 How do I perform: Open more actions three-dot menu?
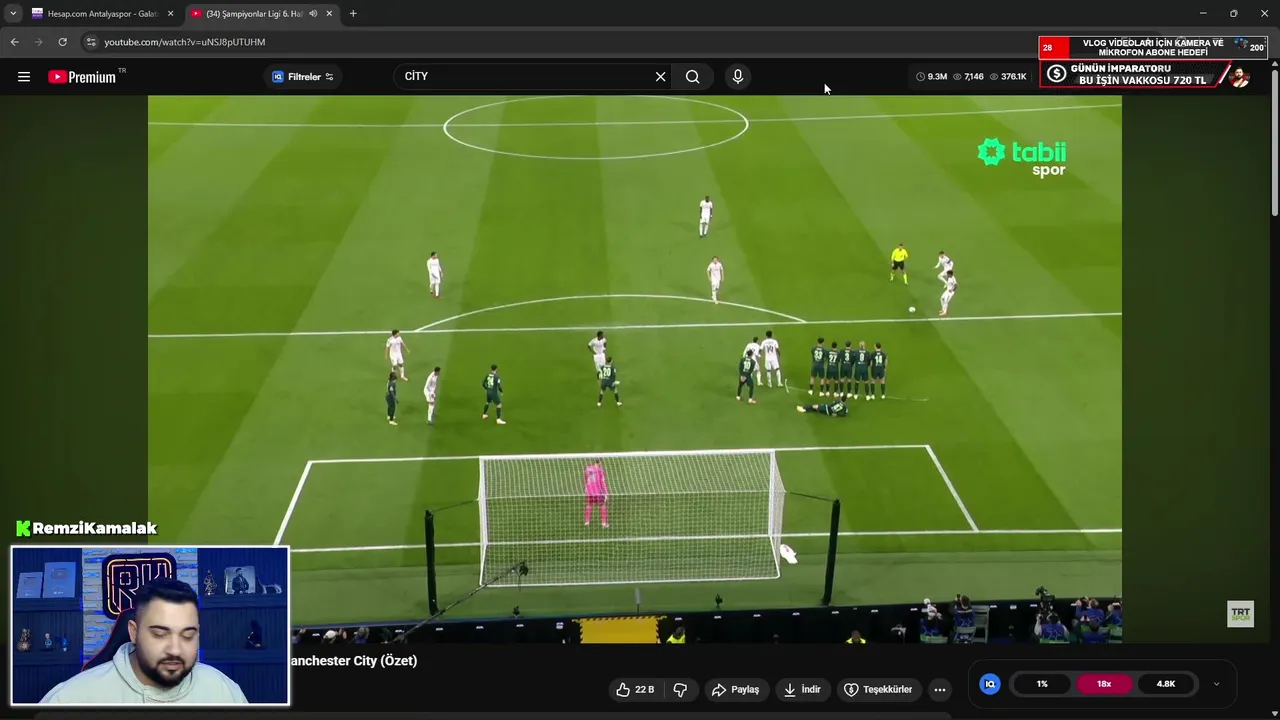pos(939,690)
